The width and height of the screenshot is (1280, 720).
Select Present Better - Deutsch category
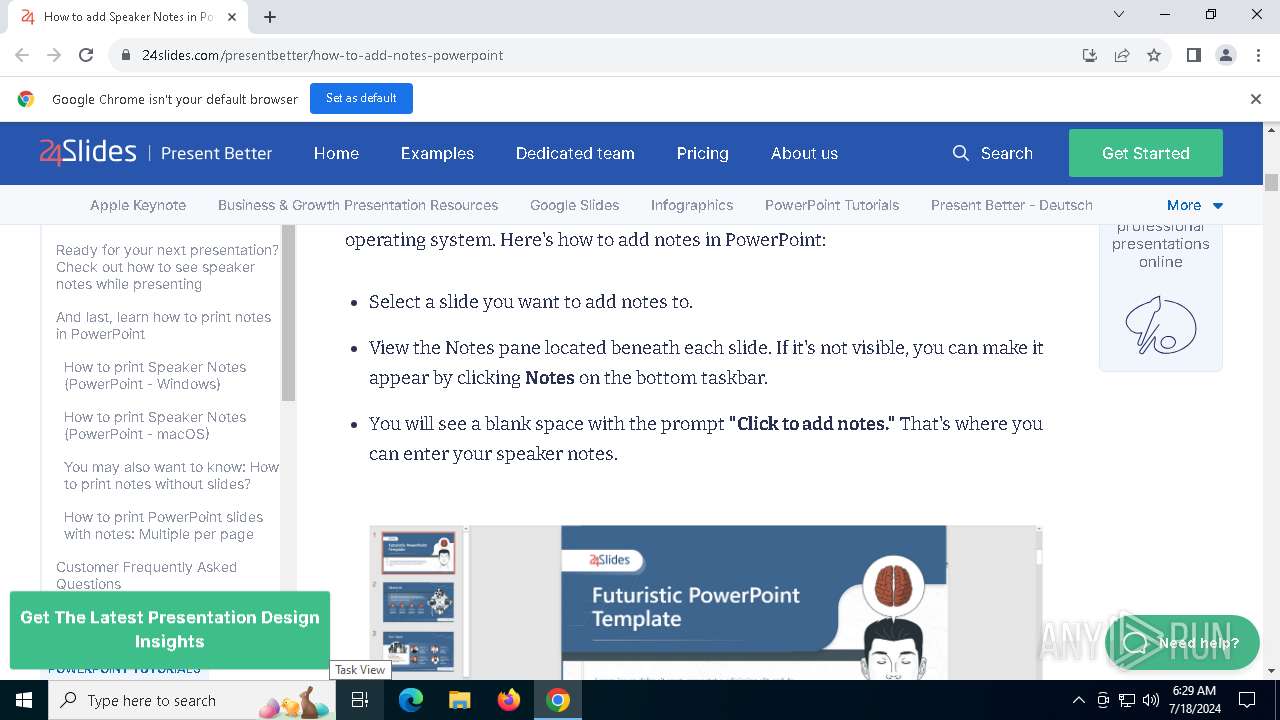point(1012,205)
